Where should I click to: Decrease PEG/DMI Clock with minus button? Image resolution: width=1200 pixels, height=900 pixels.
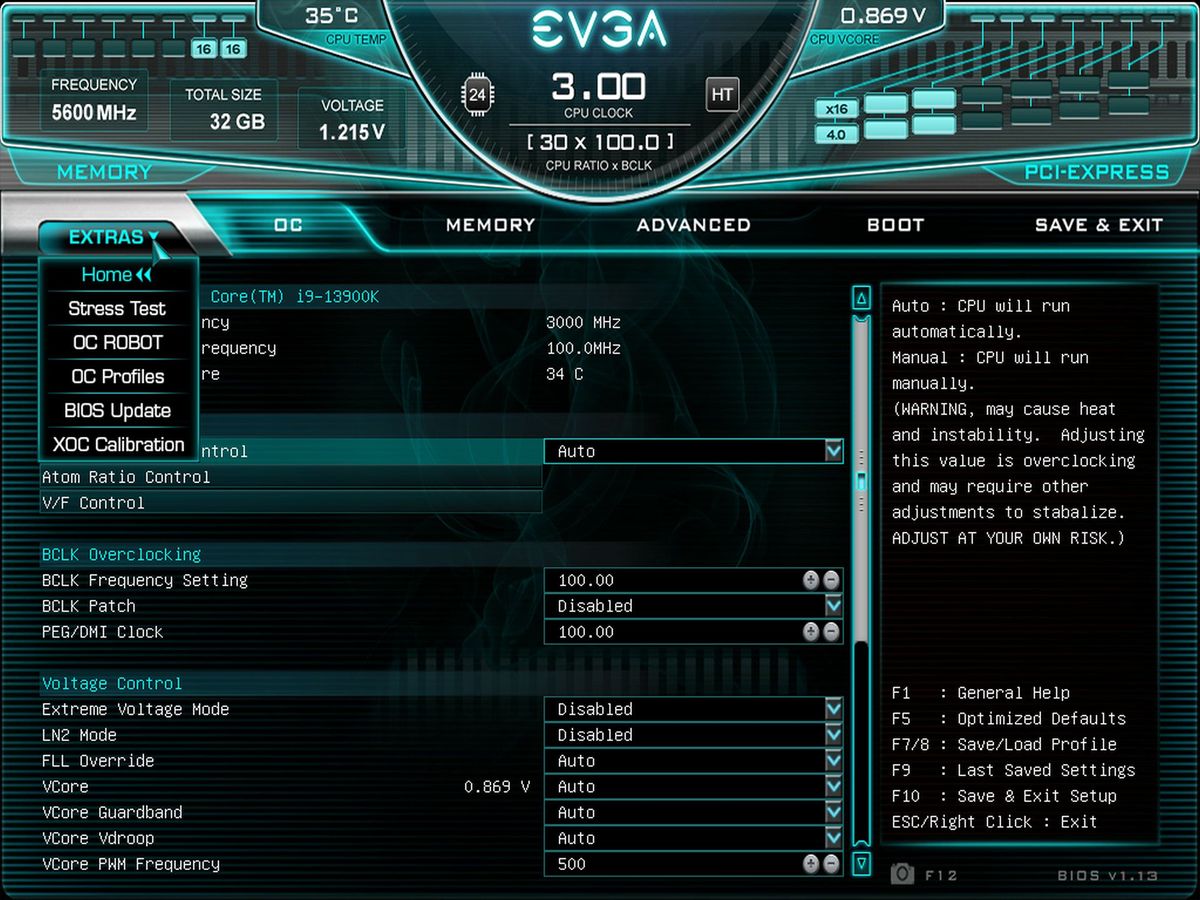pyautogui.click(x=831, y=632)
